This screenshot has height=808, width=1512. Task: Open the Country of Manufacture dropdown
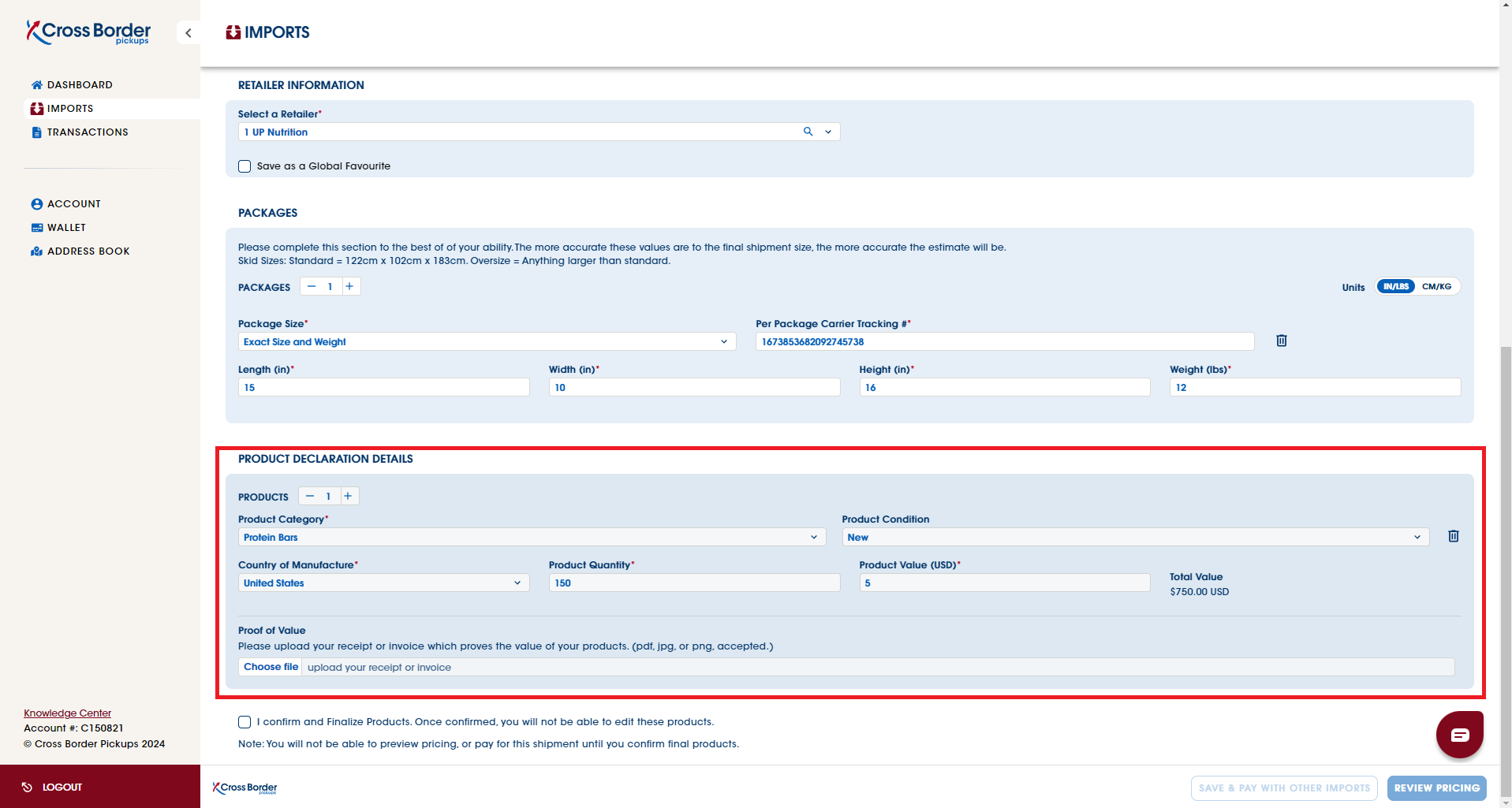(x=383, y=583)
